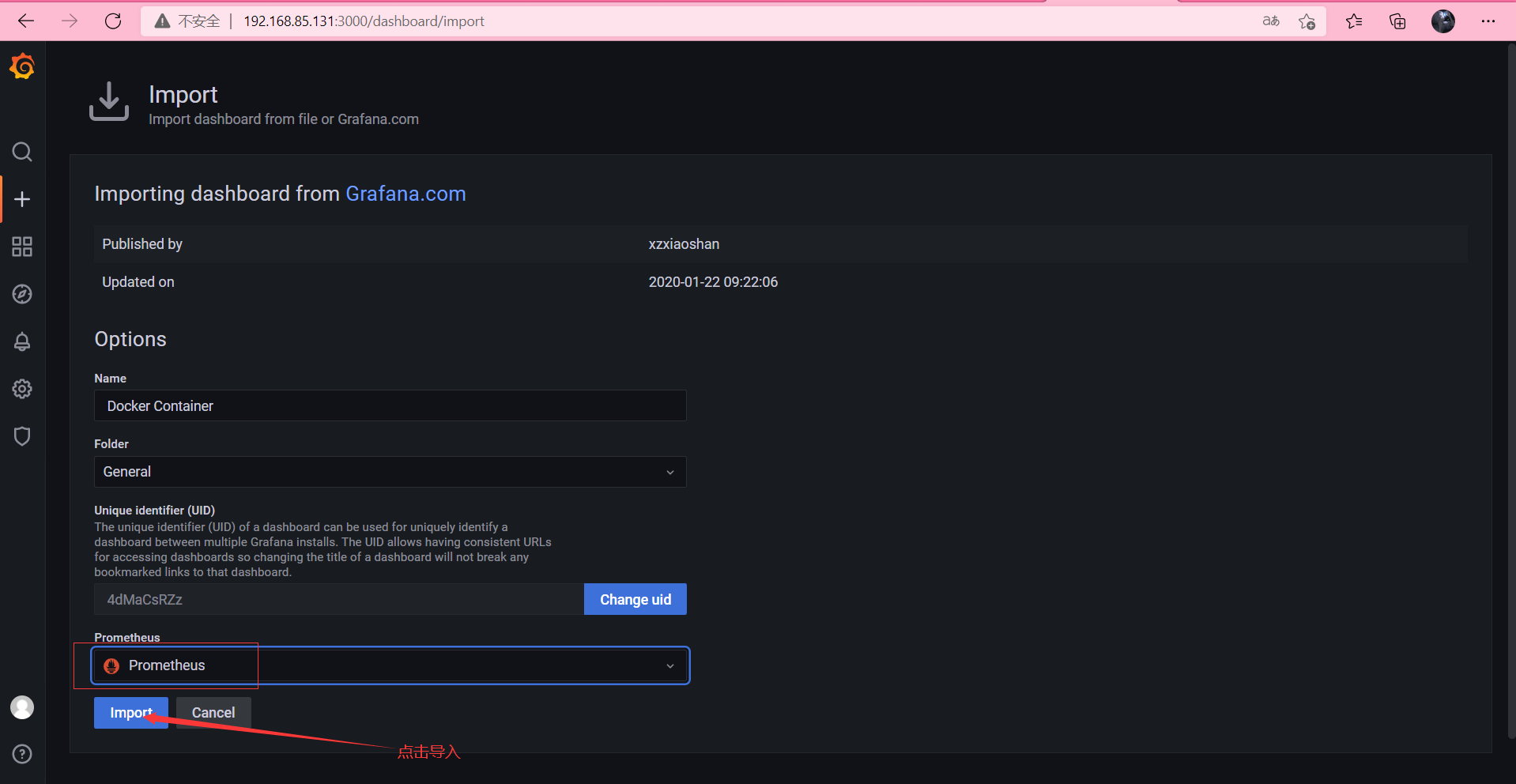Click the date 2020-01-22 09:22:06
The width and height of the screenshot is (1516, 784).
pos(713,282)
